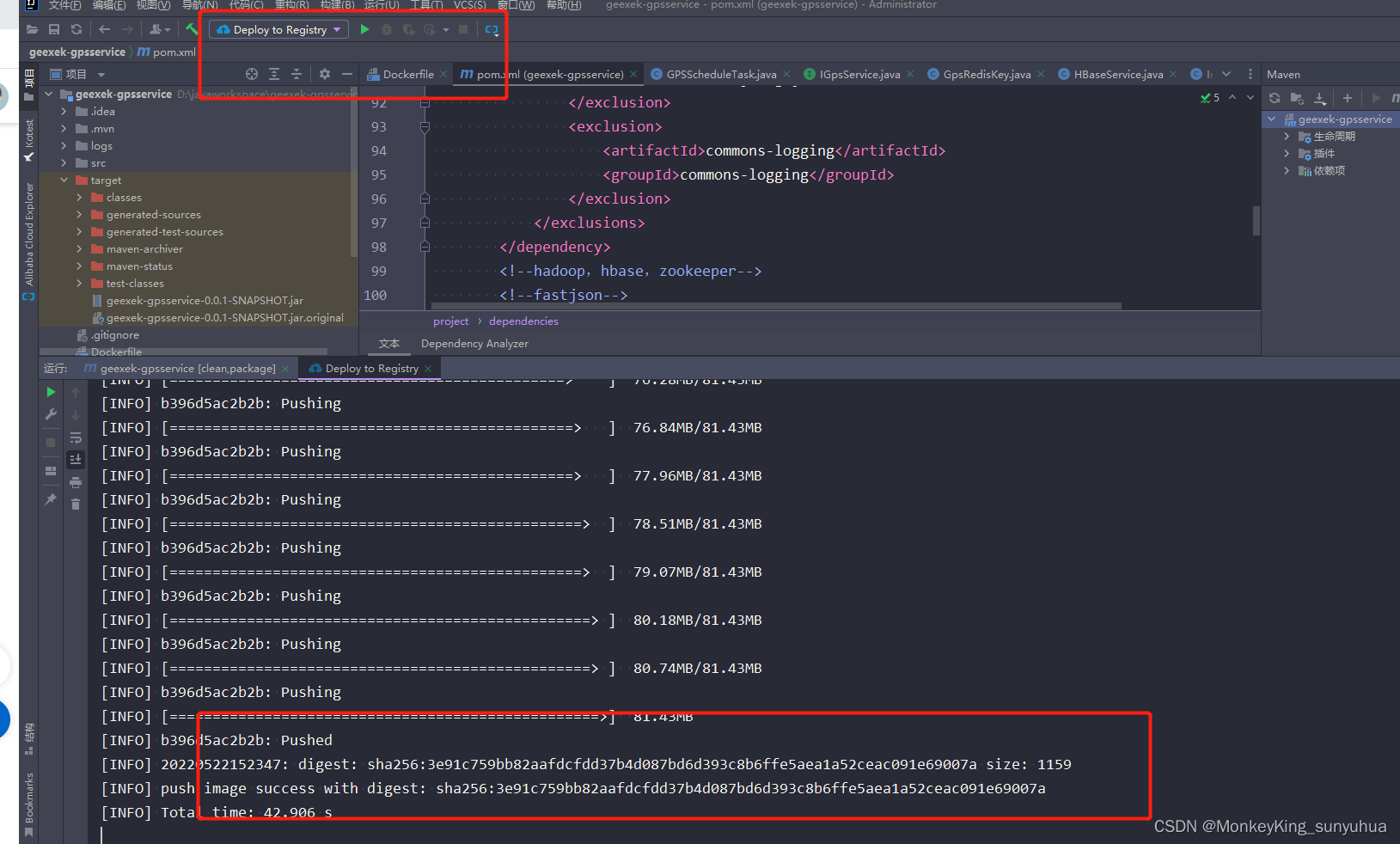Select the .gitignore file in project tree
Screen dimensions: 1400x844
pyautogui.click(x=114, y=335)
